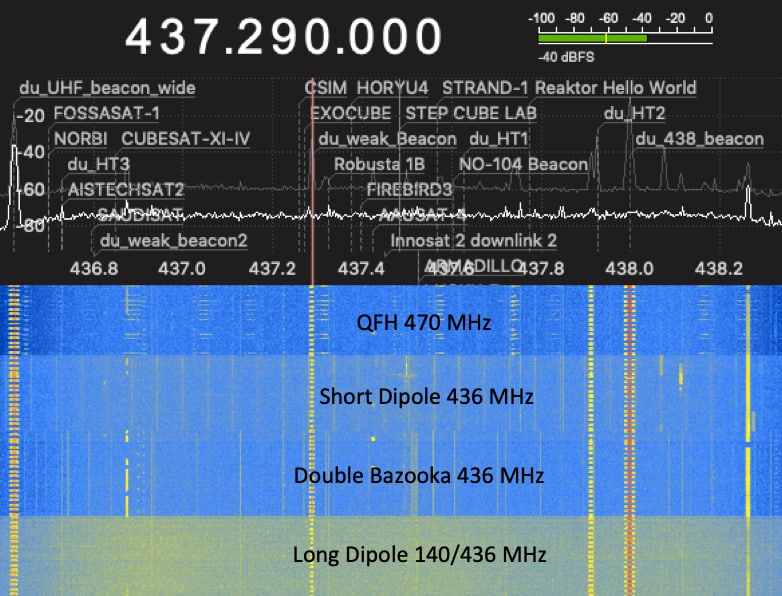Choose the STEP CUBE LAB bookmark
The image size is (782, 596).
(472, 113)
